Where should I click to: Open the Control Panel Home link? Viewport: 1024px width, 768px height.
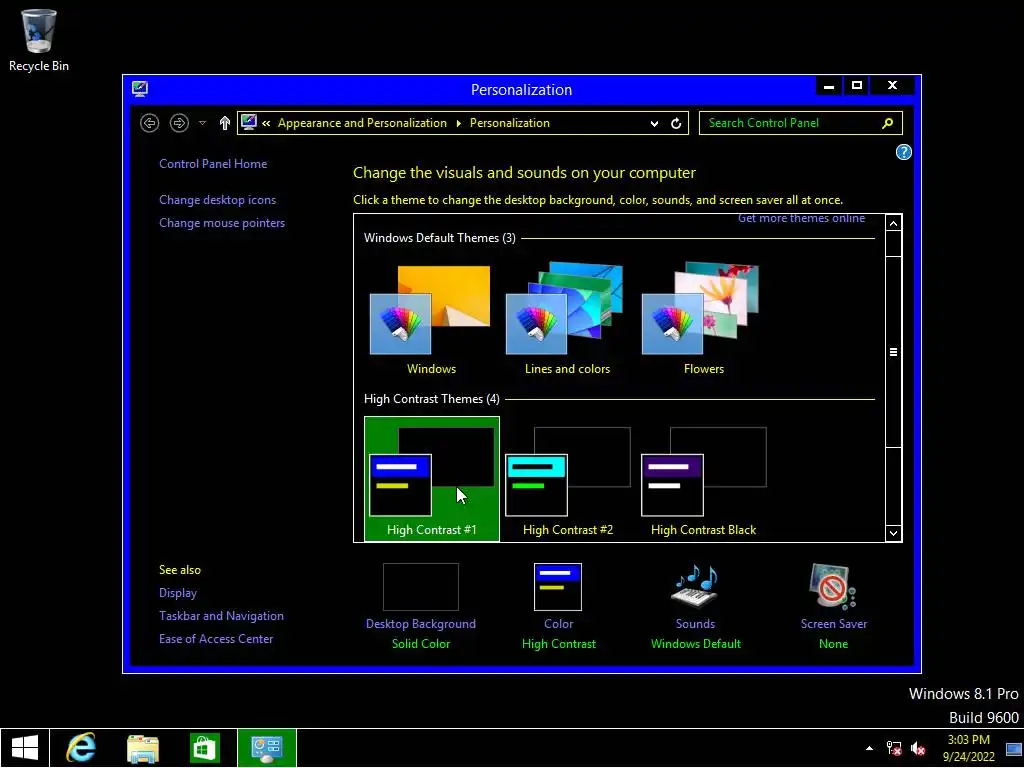(x=213, y=164)
